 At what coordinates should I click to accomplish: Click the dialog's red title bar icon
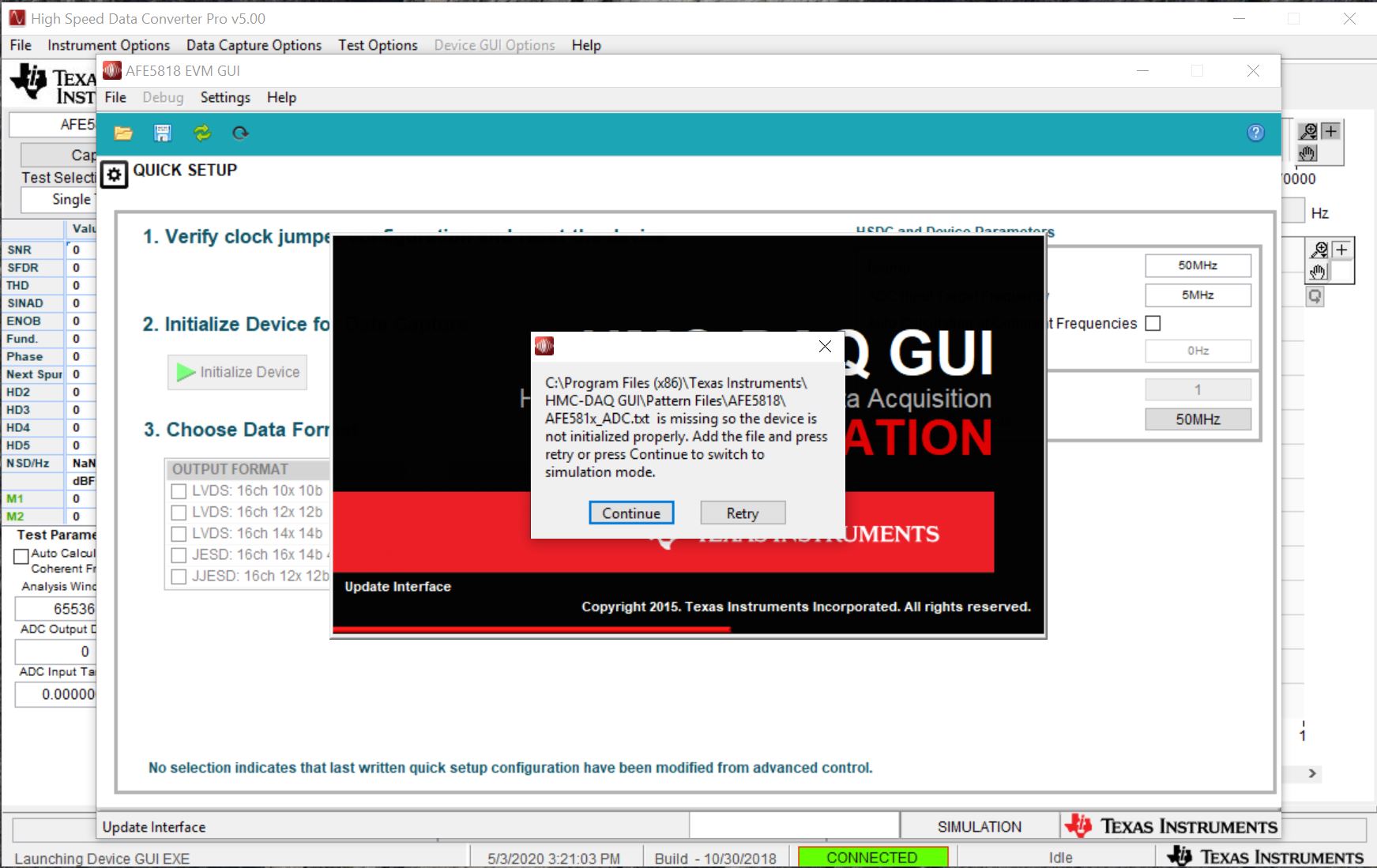point(544,346)
